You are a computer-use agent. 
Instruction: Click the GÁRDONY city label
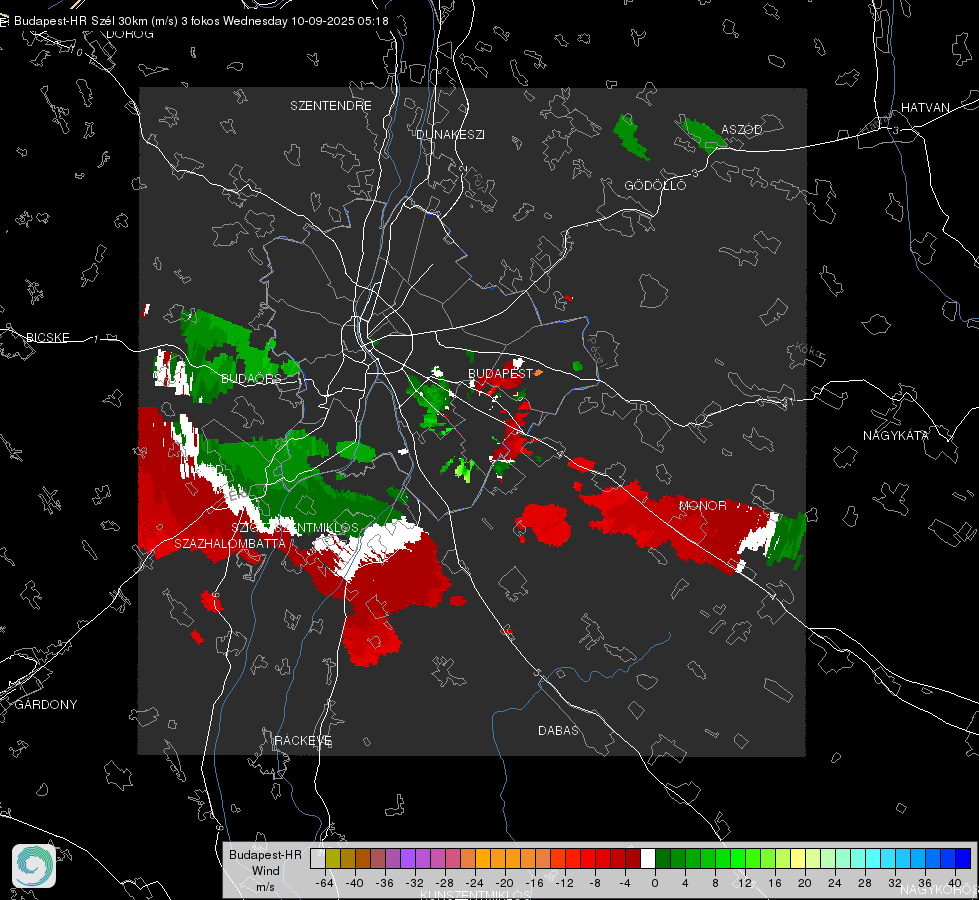46,705
